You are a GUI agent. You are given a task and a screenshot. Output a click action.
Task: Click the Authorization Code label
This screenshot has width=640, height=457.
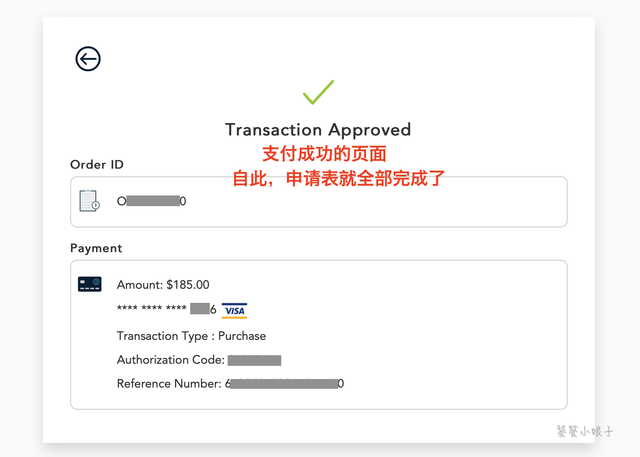[x=170, y=360]
